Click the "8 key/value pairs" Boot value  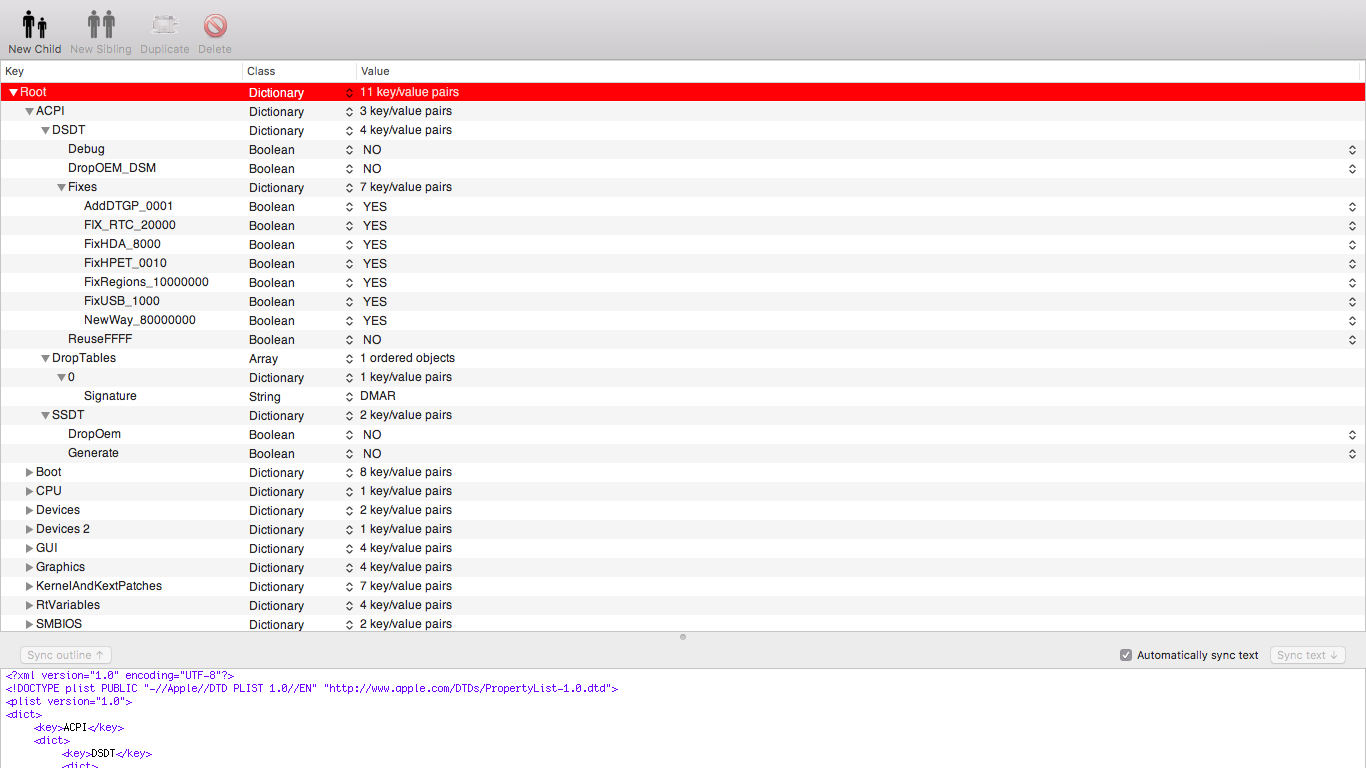click(406, 472)
